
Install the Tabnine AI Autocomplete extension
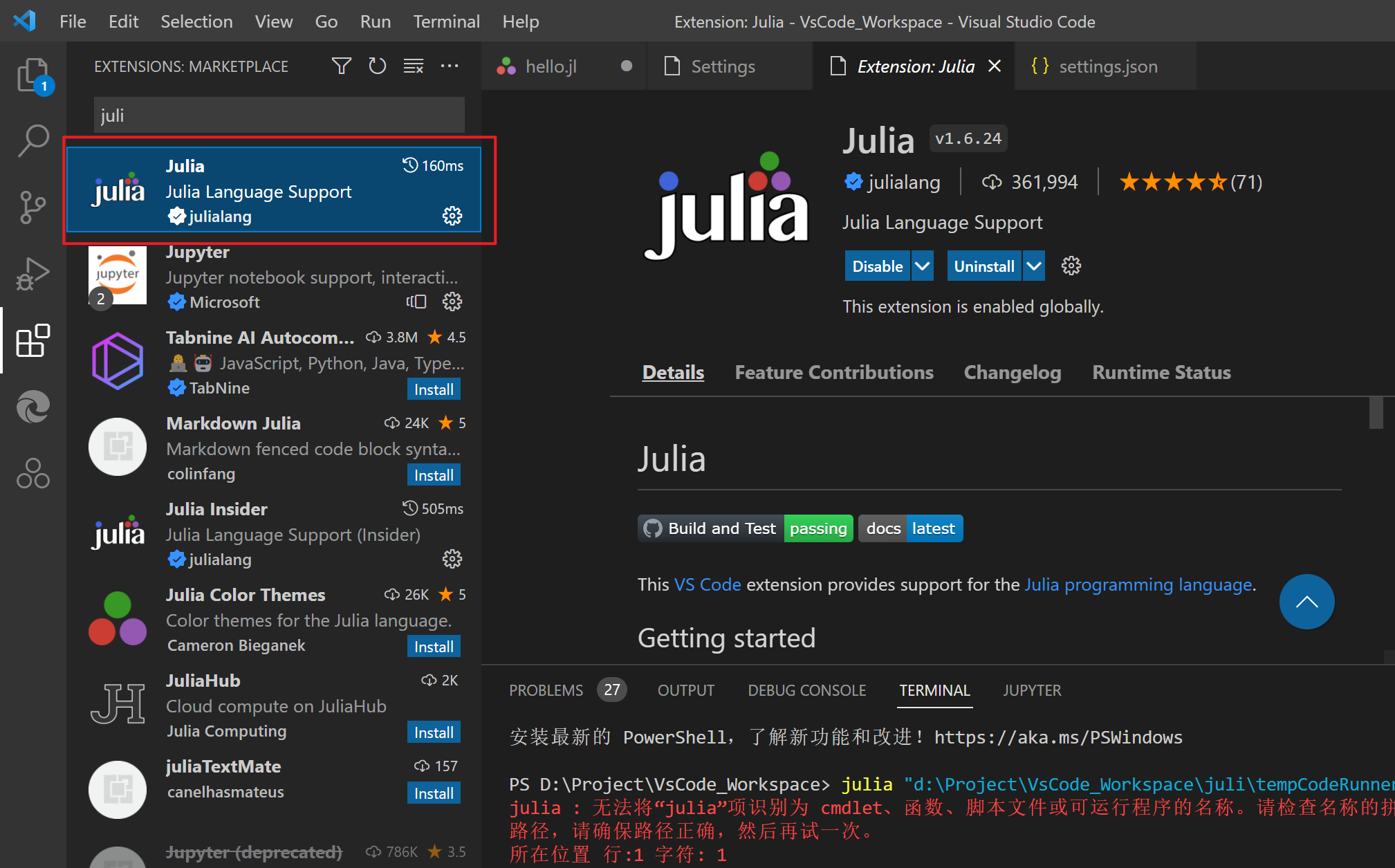coord(434,389)
